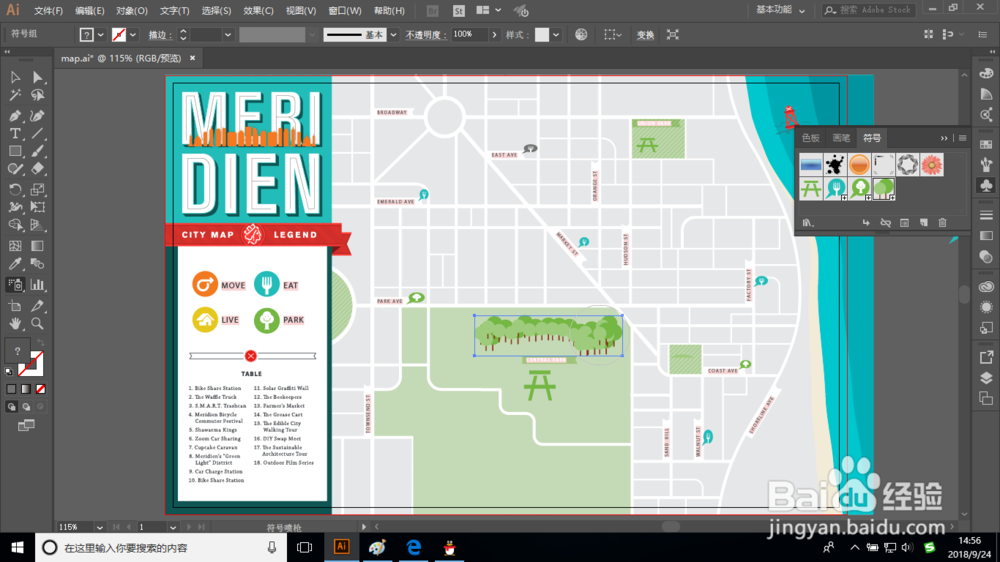Select the Magic Wand tool

[15, 95]
